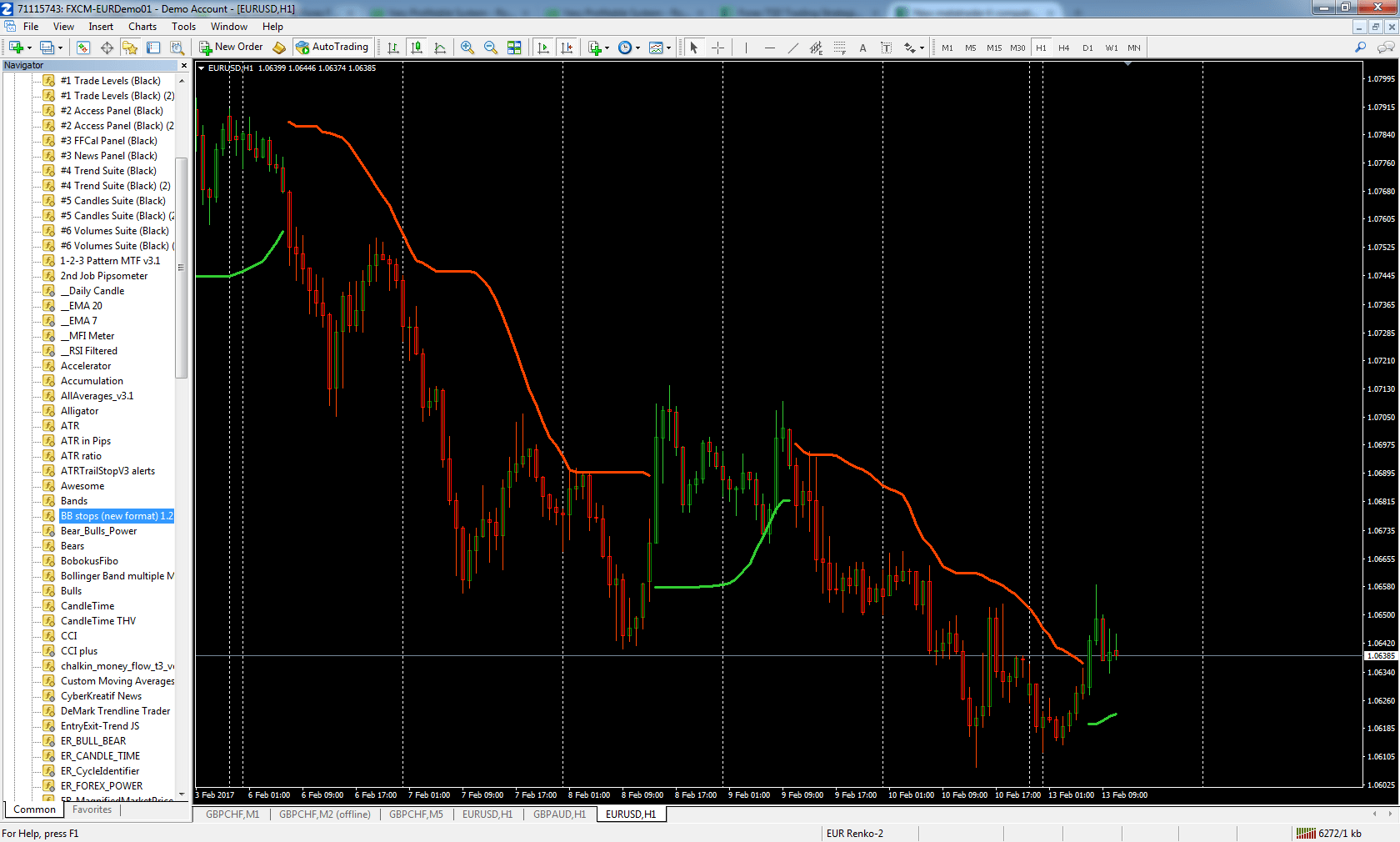Screen dimensions: 1400x842
Task: Open the Insert menu
Action: click(x=101, y=27)
